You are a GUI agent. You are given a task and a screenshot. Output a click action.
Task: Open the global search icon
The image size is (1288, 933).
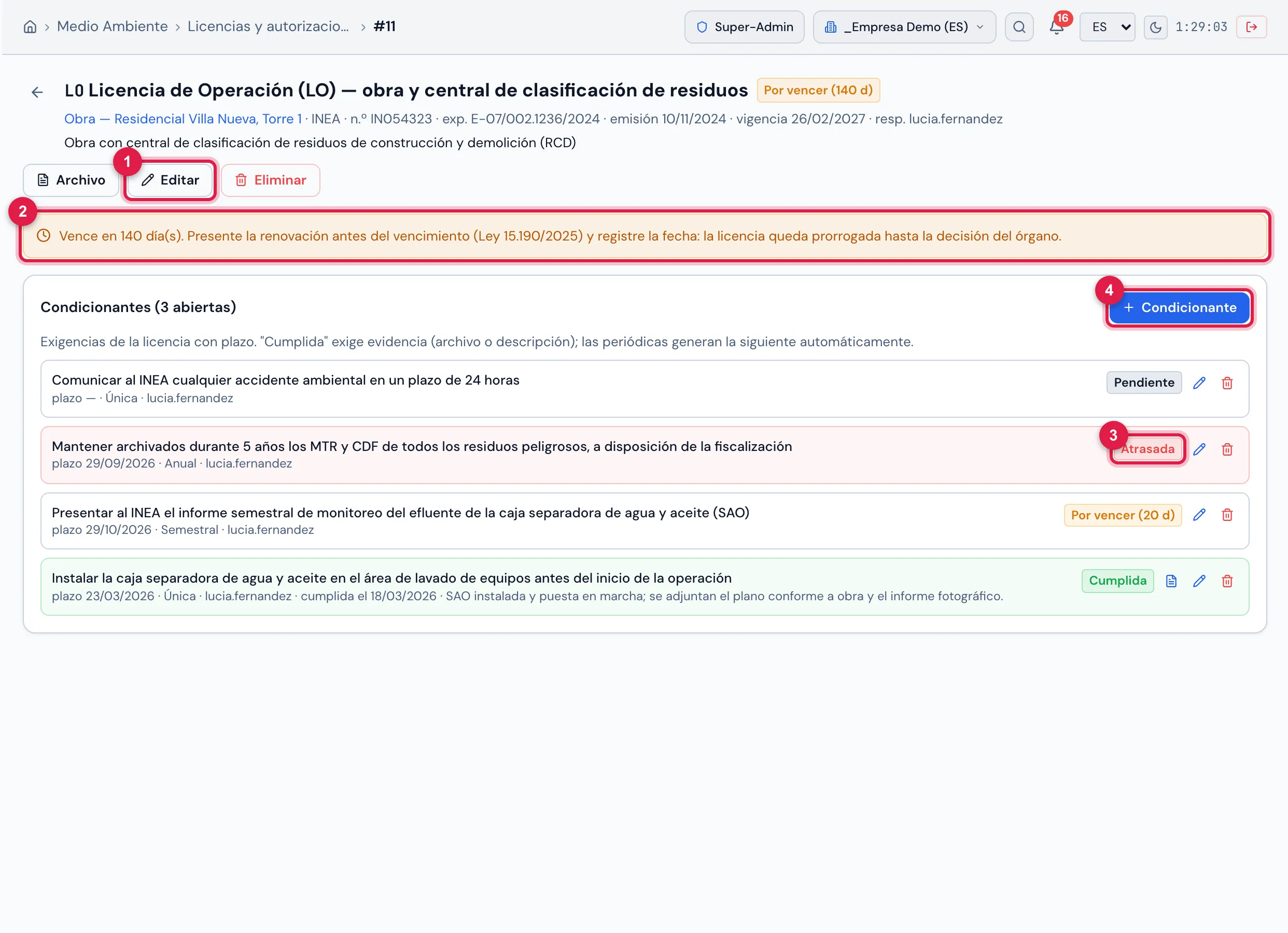click(1019, 26)
